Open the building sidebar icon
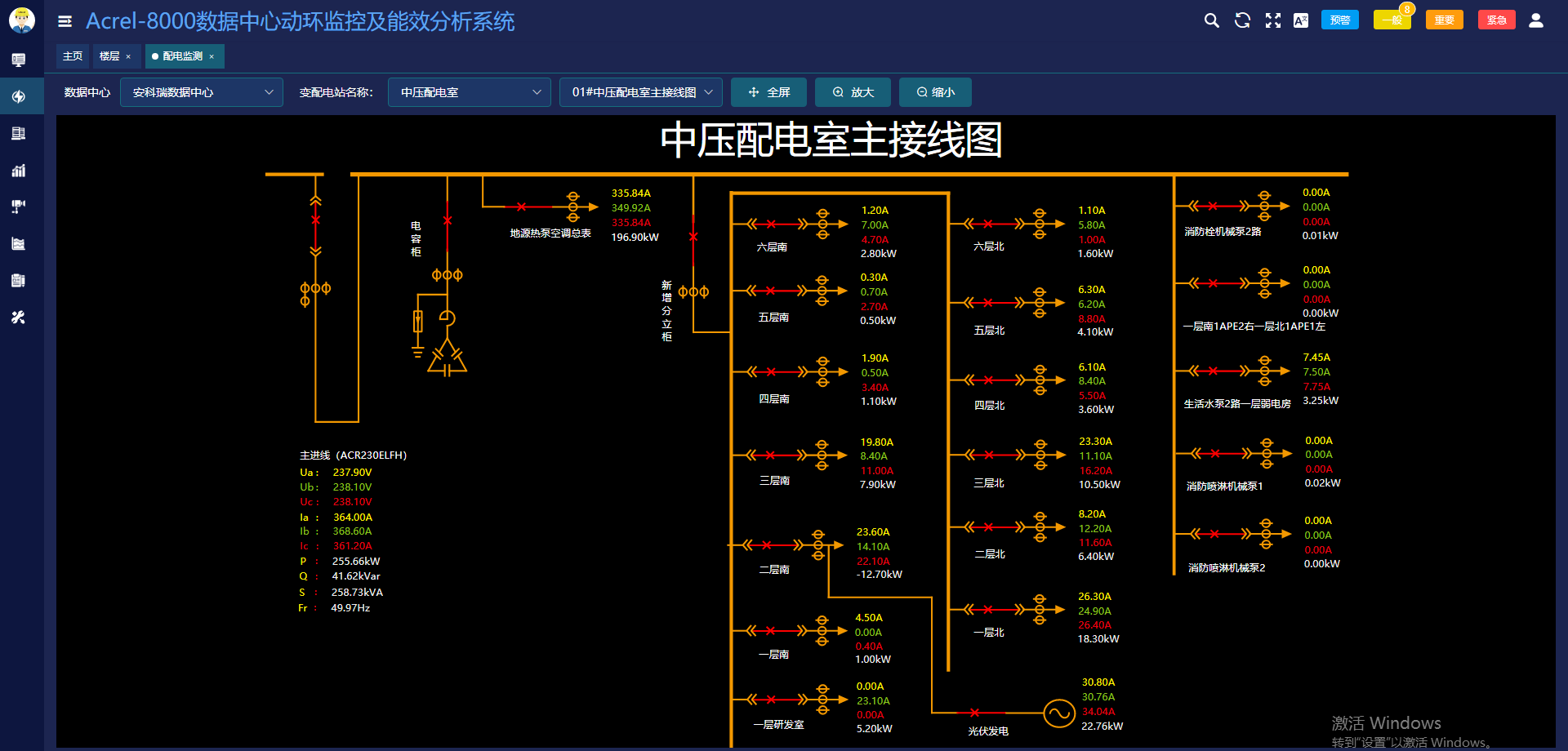1568x751 pixels. 18,133
